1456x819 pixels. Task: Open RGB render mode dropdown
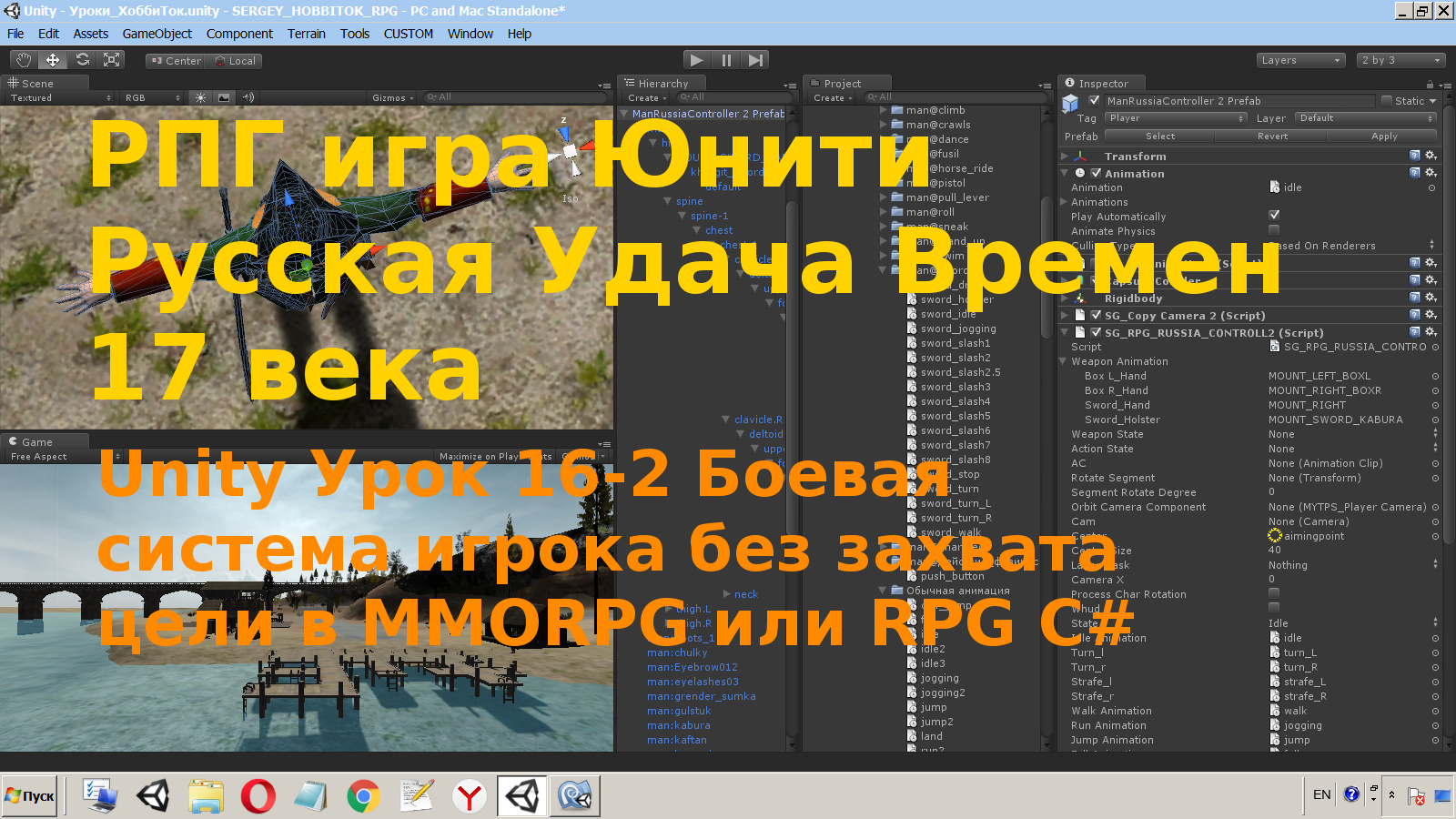click(153, 97)
